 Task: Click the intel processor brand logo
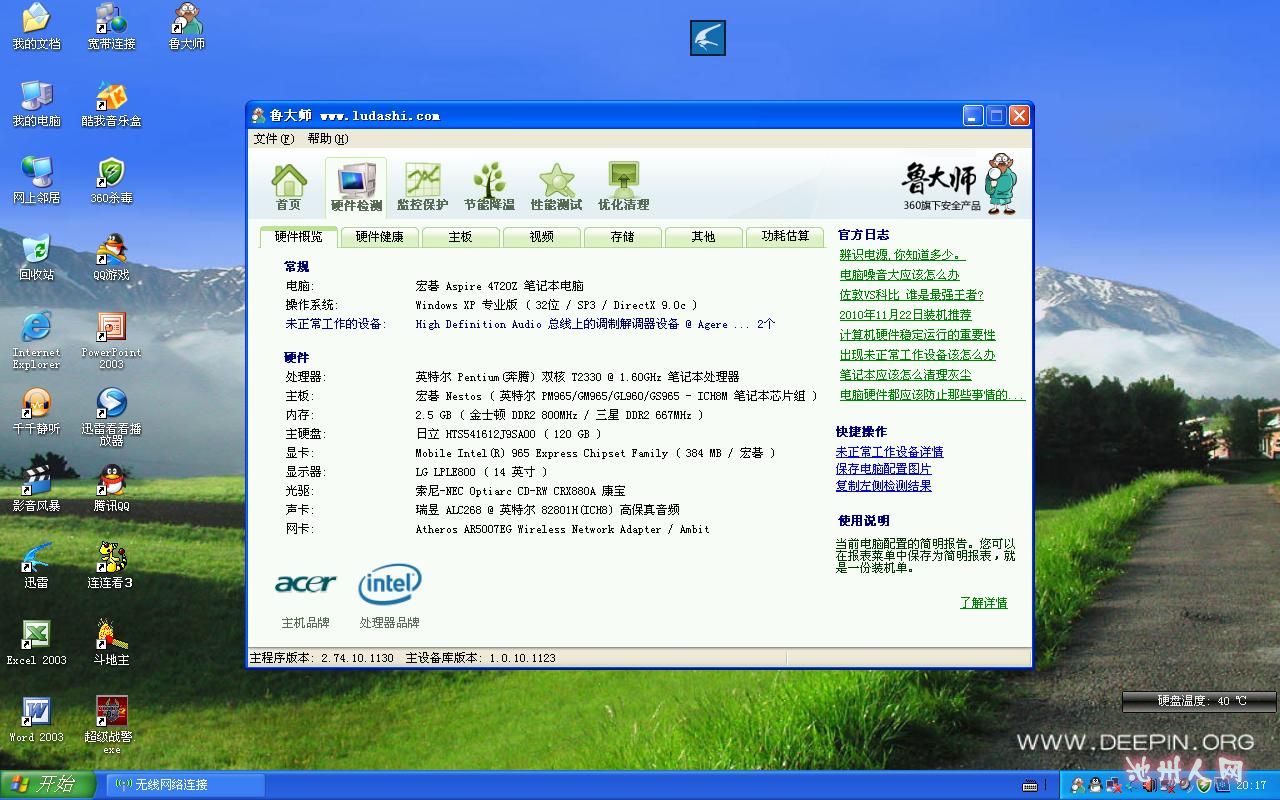click(390, 585)
